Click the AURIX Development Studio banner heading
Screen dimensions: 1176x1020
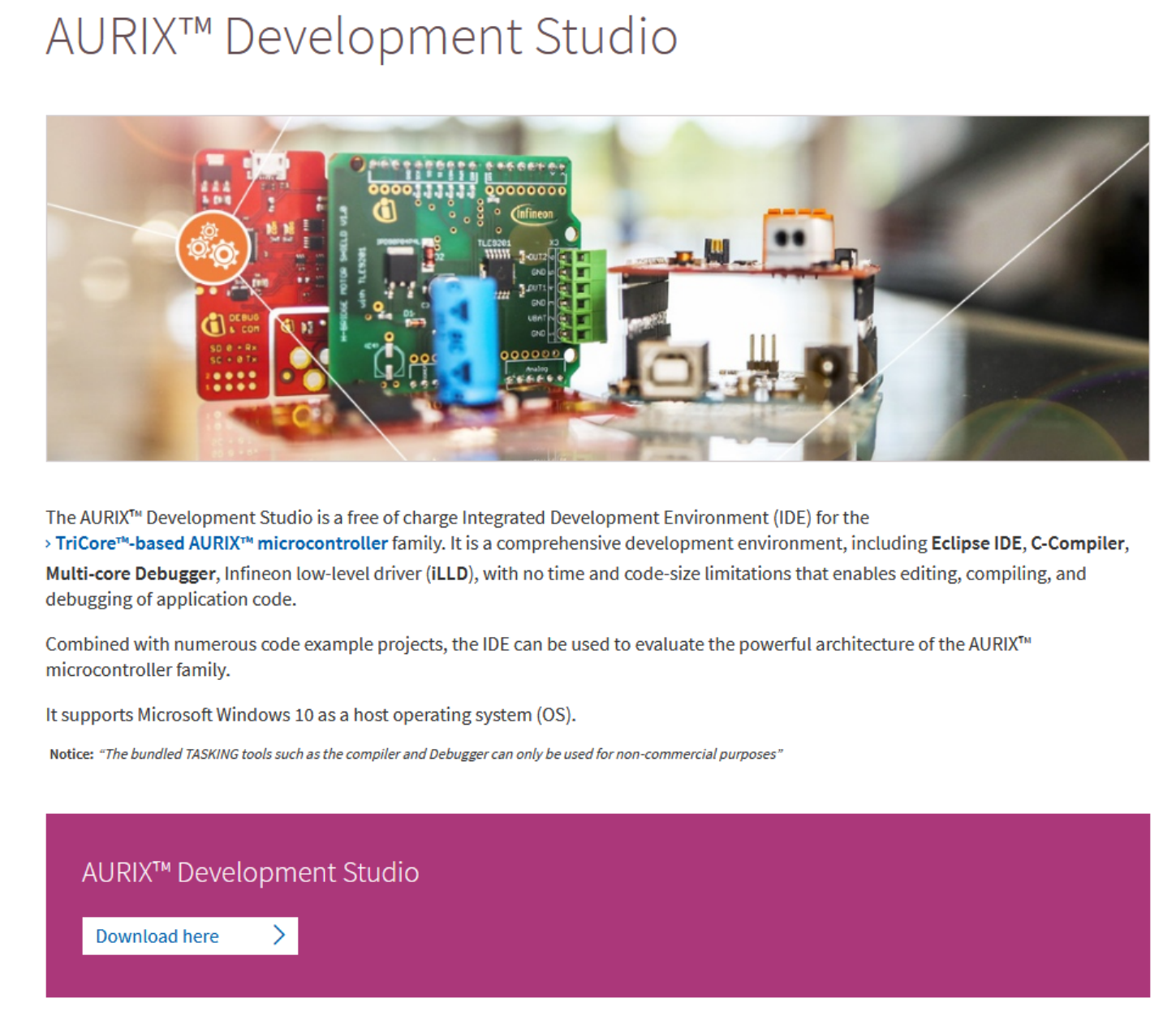(250, 873)
